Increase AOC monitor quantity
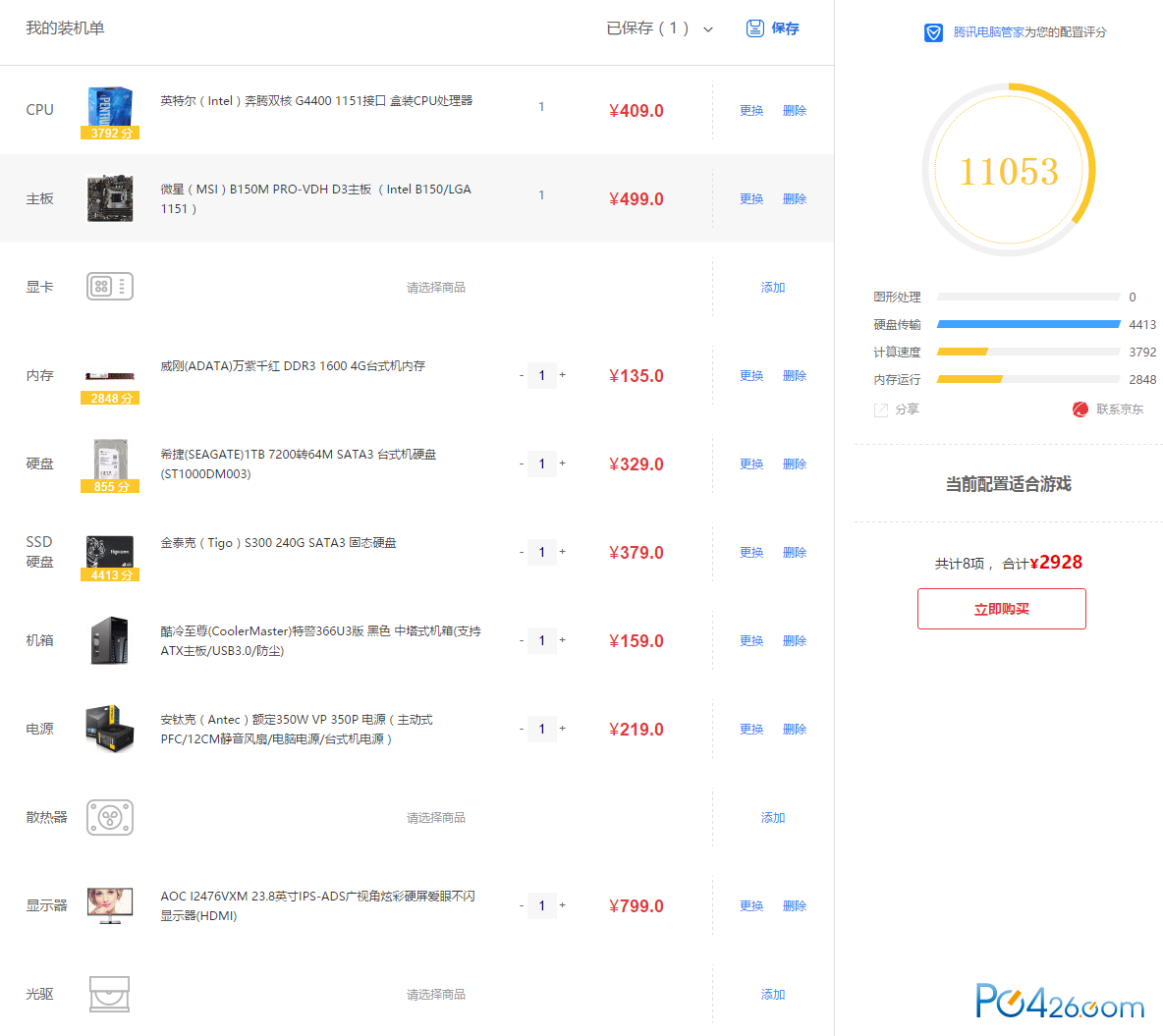The image size is (1163, 1036). (x=562, y=905)
